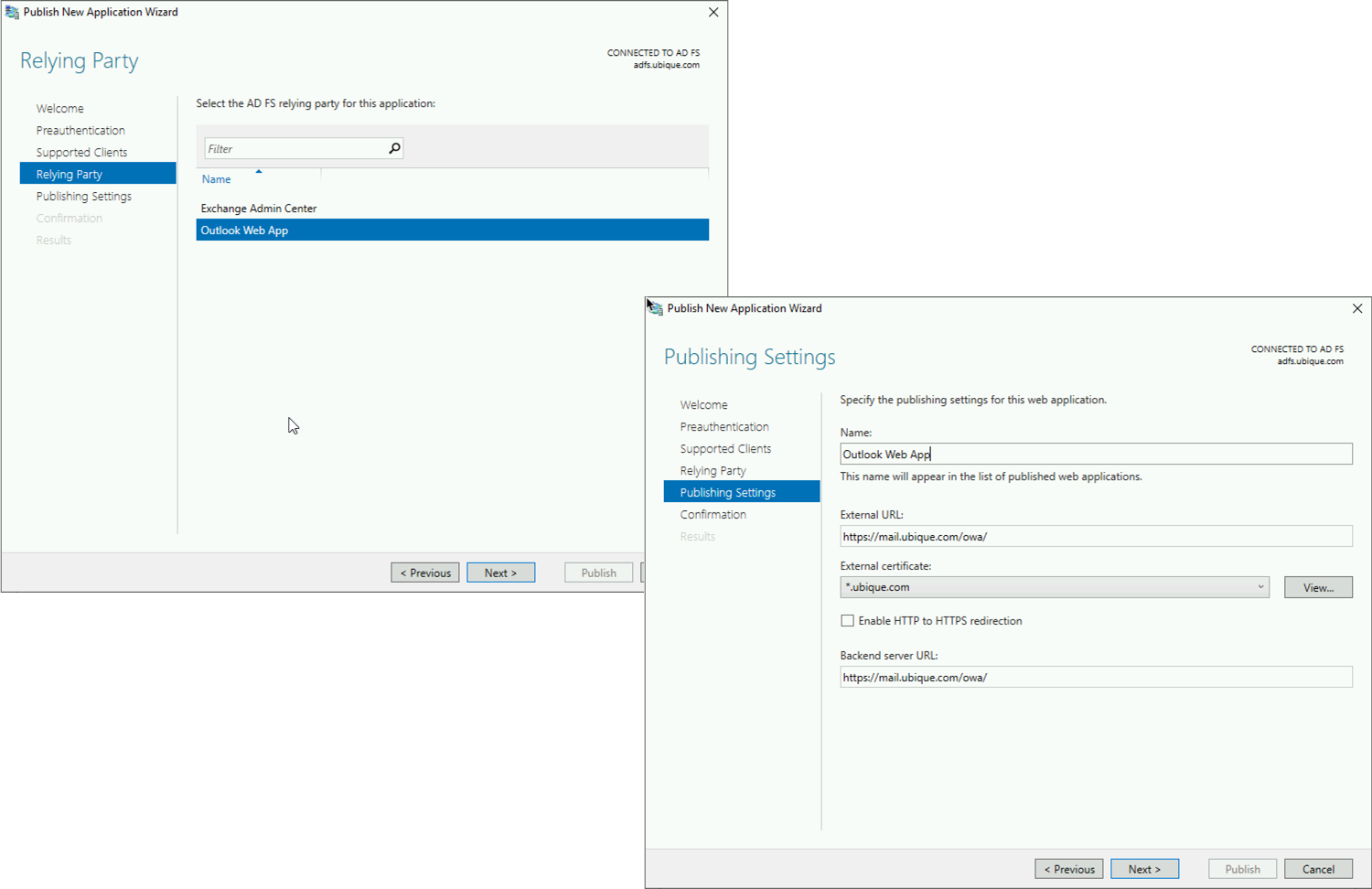Click Cancel in Publishing Settings window
This screenshot has height=889, width=1372.
click(1318, 869)
